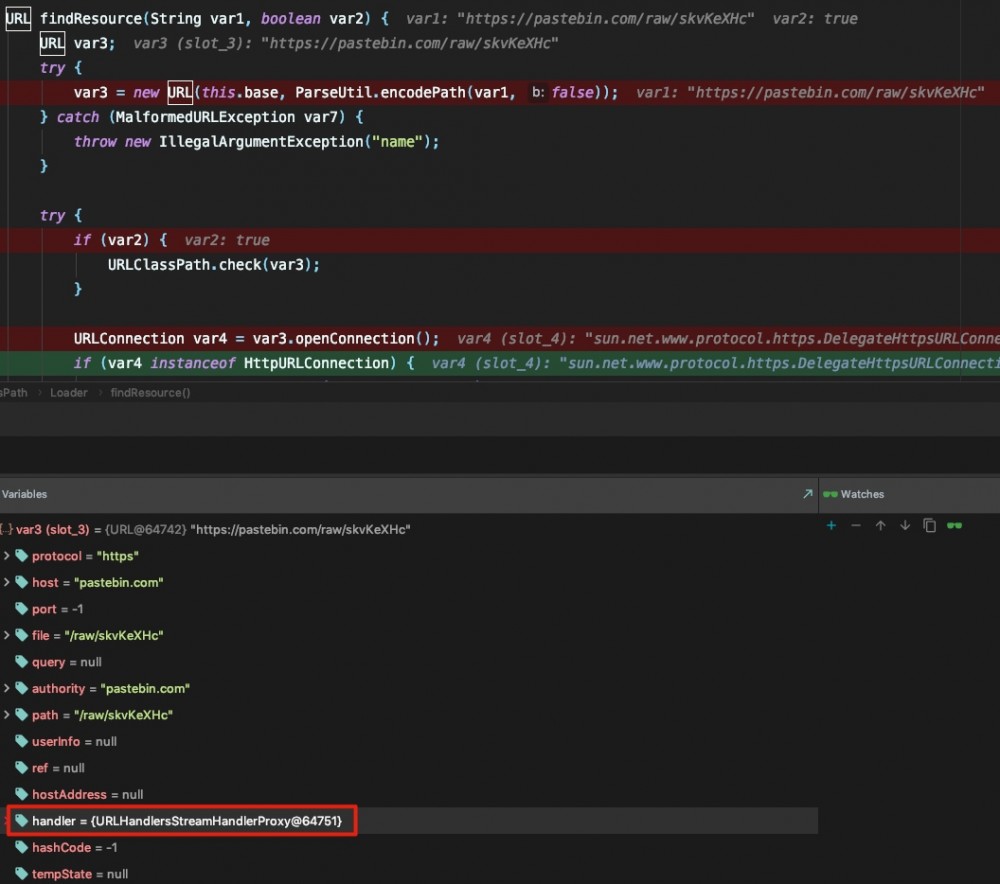Expand the protocol variable
The image size is (1000, 884).
coord(6,556)
